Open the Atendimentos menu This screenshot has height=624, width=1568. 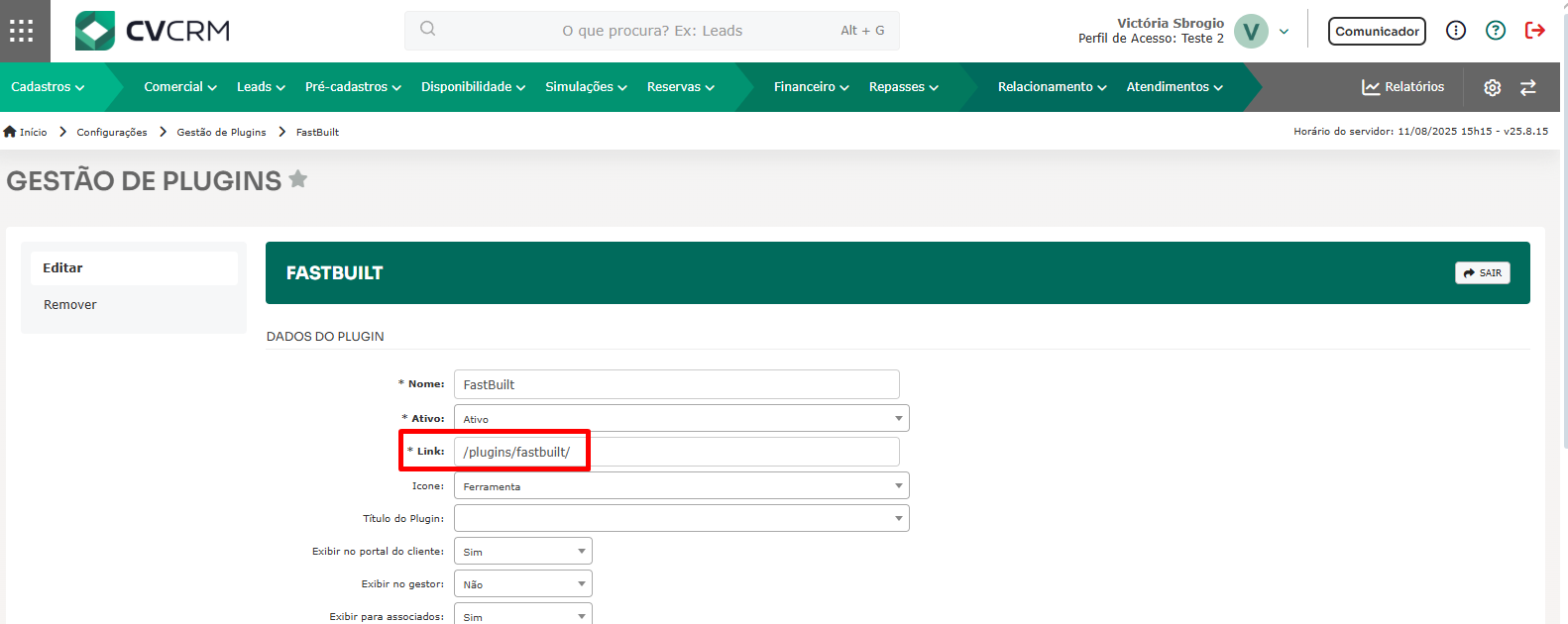[1175, 87]
